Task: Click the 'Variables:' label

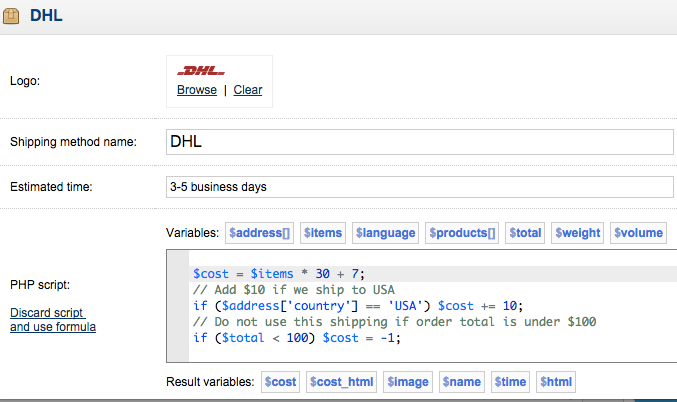Action: [x=193, y=233]
